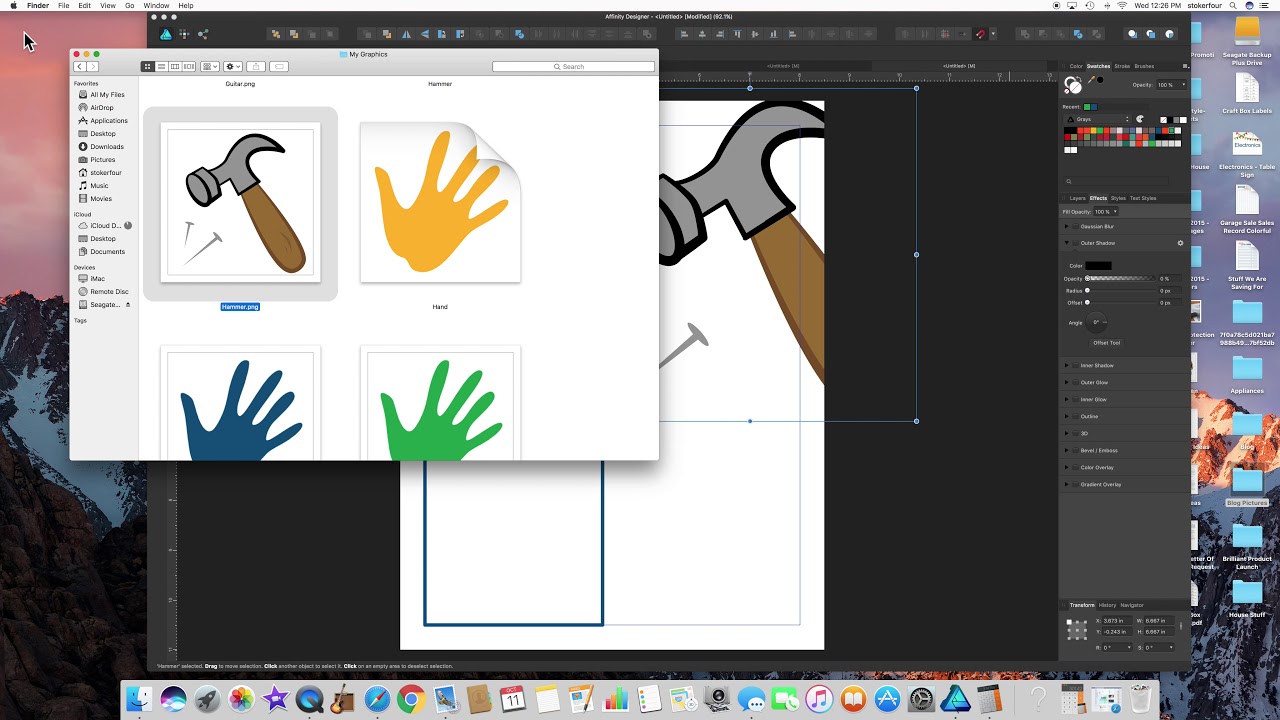The width and height of the screenshot is (1280, 720).
Task: Select the blue hand image thumbnail
Action: pyautogui.click(x=240, y=403)
